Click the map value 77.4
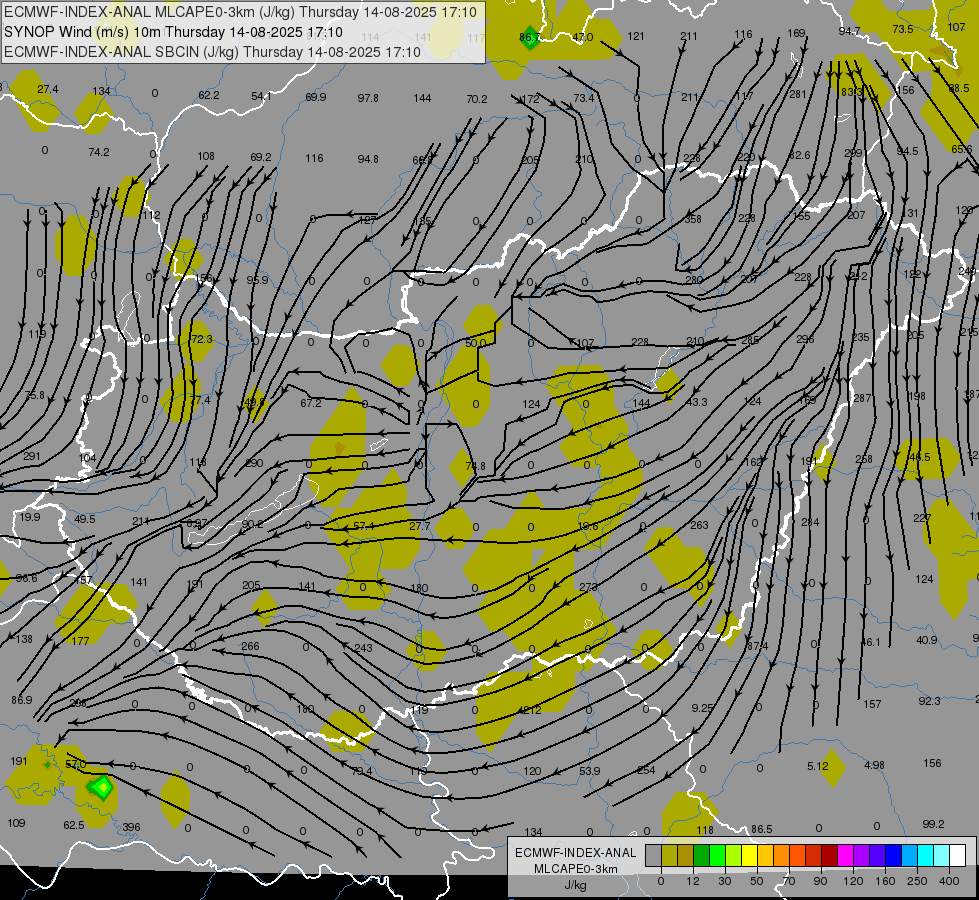 200,400
